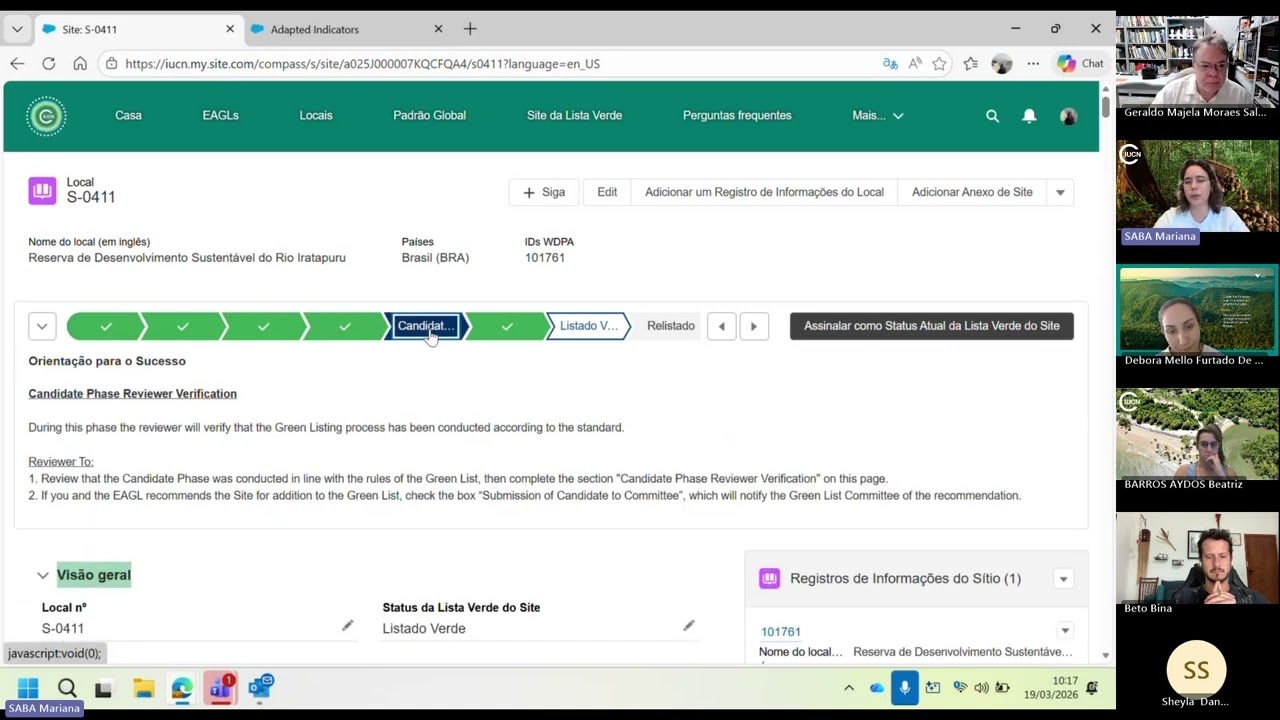Open Padrão Global navigation item
This screenshot has width=1280, height=720.
(x=429, y=116)
